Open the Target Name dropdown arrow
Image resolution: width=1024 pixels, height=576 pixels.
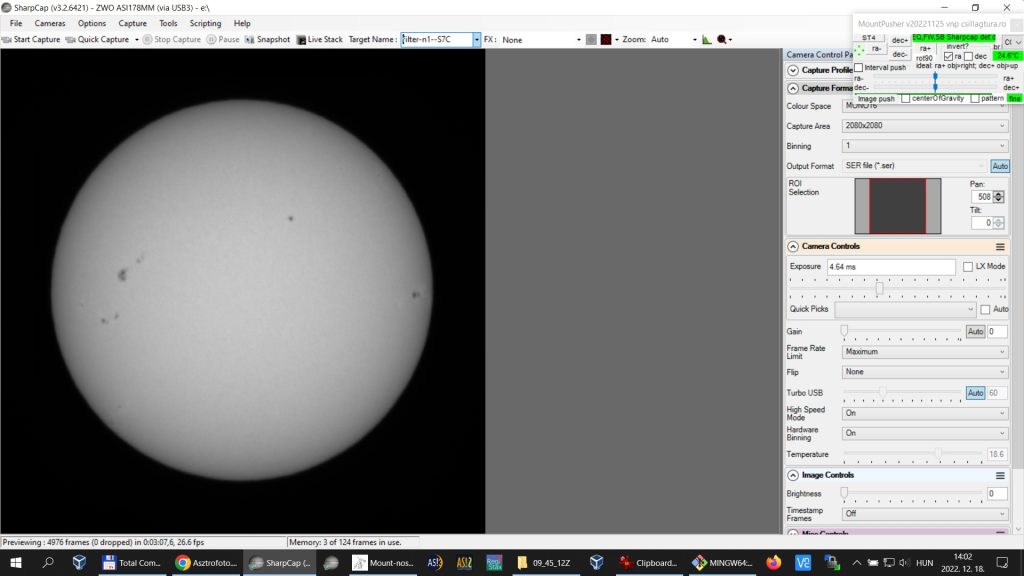pyautogui.click(x=477, y=40)
